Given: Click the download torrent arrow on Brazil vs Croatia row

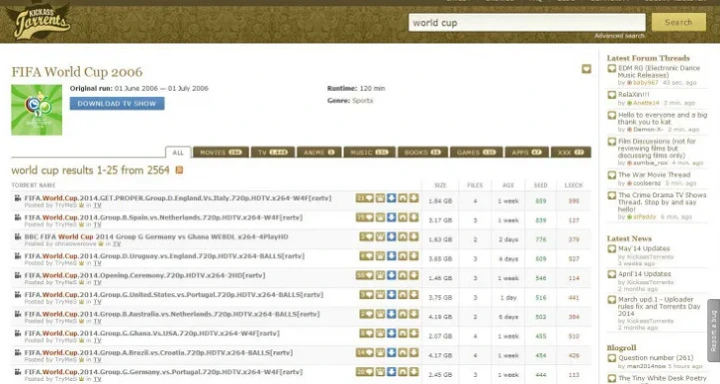Looking at the screenshot, I should click(x=414, y=352).
